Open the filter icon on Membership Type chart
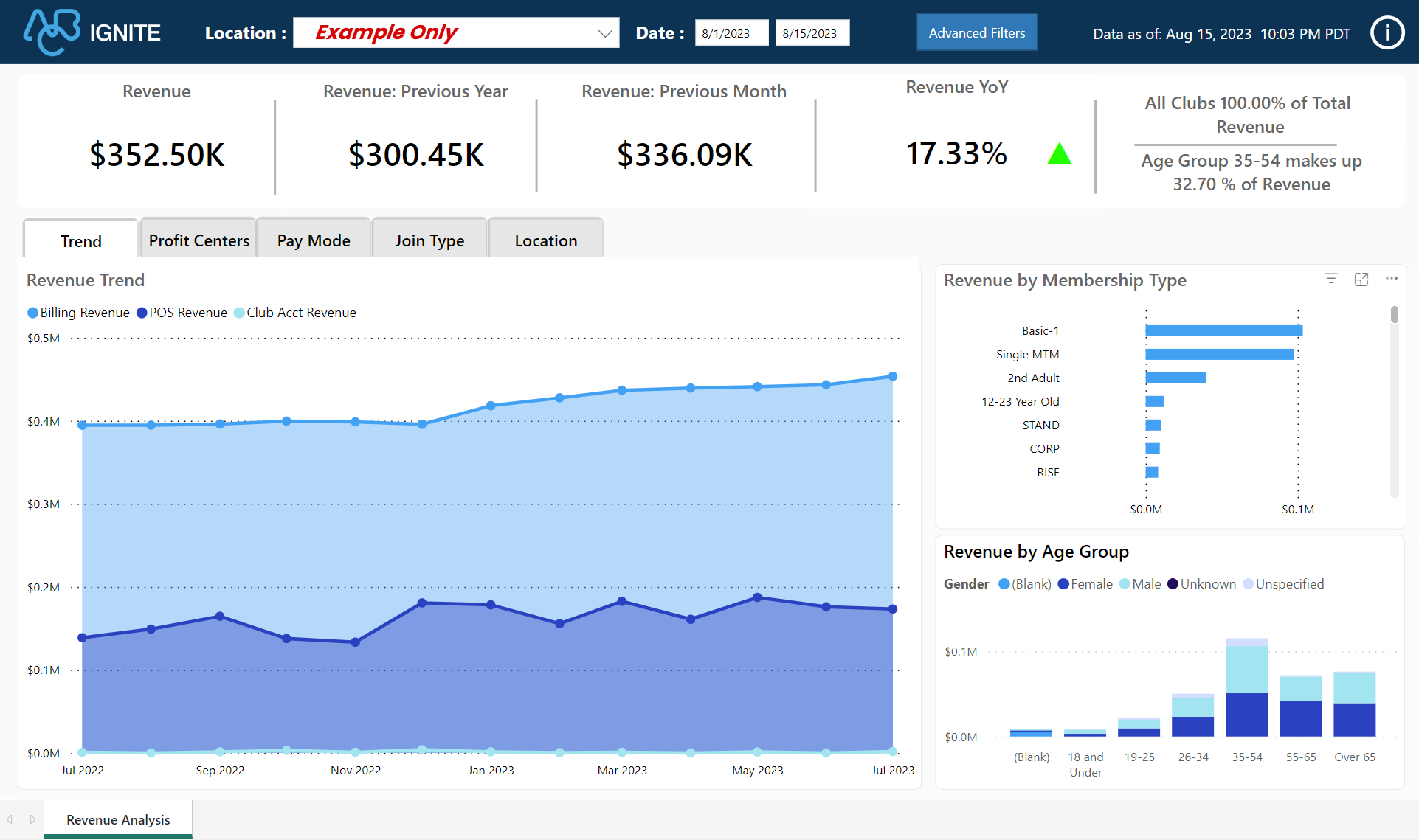 tap(1330, 279)
